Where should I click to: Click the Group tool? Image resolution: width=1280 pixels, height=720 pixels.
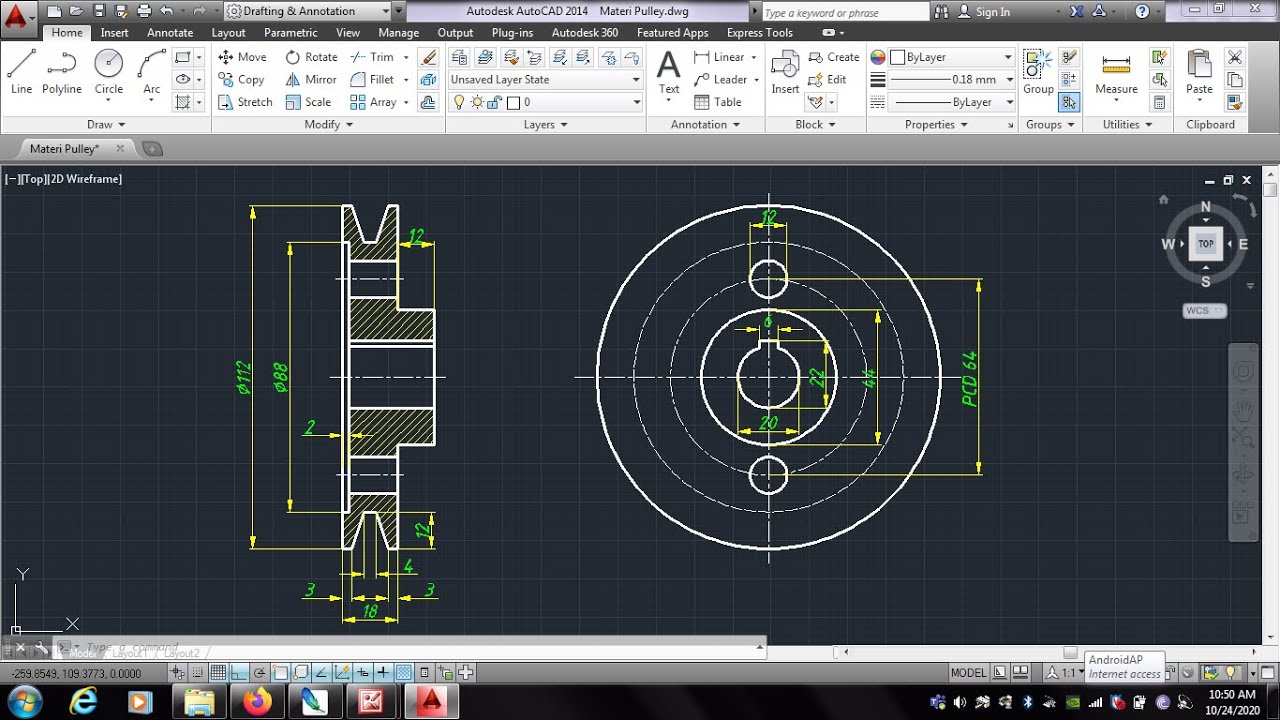click(x=1038, y=72)
